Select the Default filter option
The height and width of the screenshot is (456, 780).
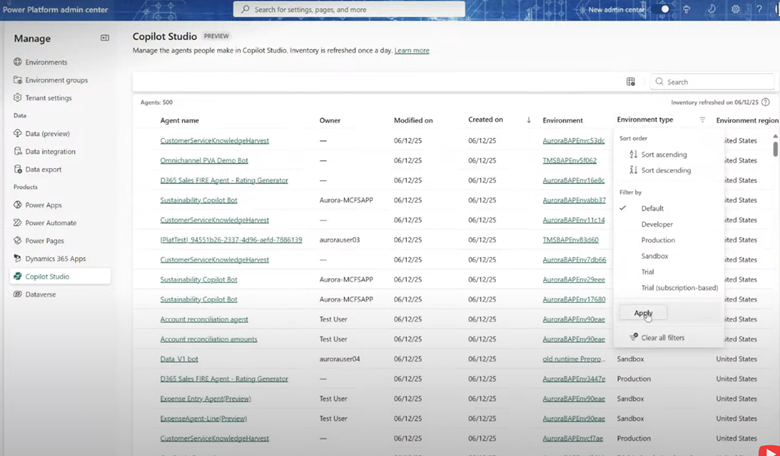pos(652,208)
